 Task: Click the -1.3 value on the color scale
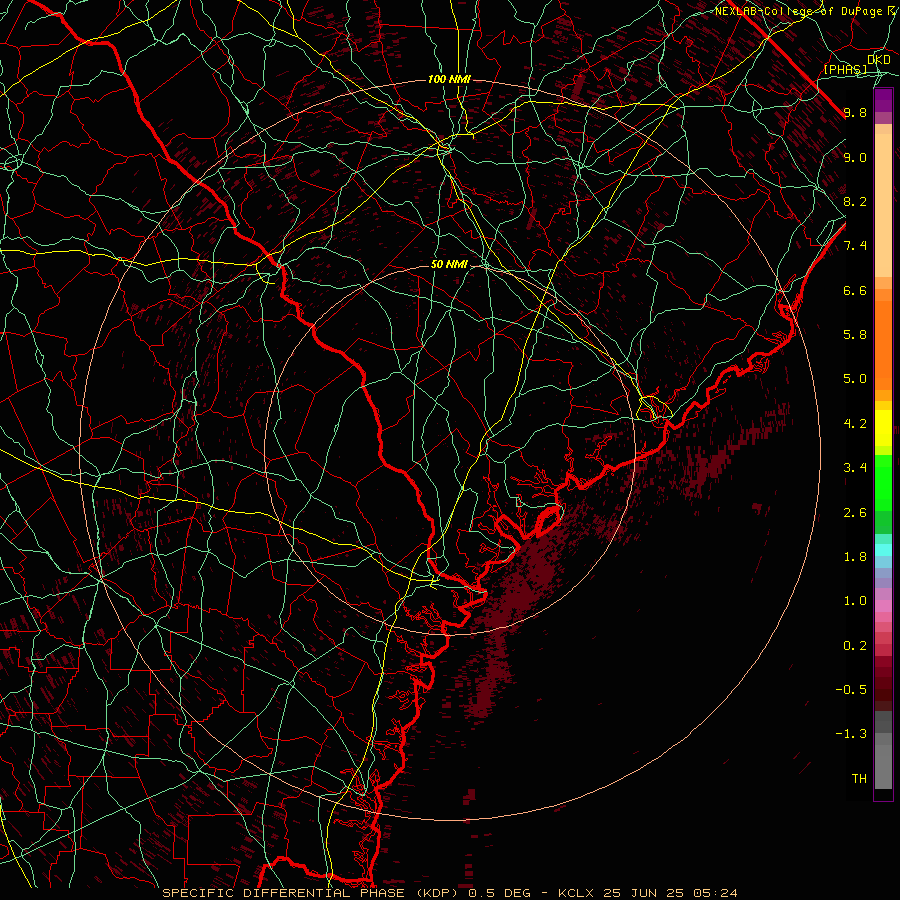[x=851, y=734]
